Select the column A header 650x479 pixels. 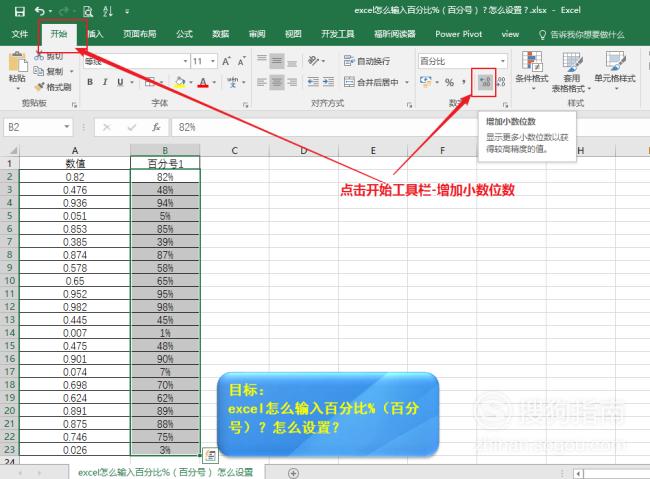pos(75,150)
